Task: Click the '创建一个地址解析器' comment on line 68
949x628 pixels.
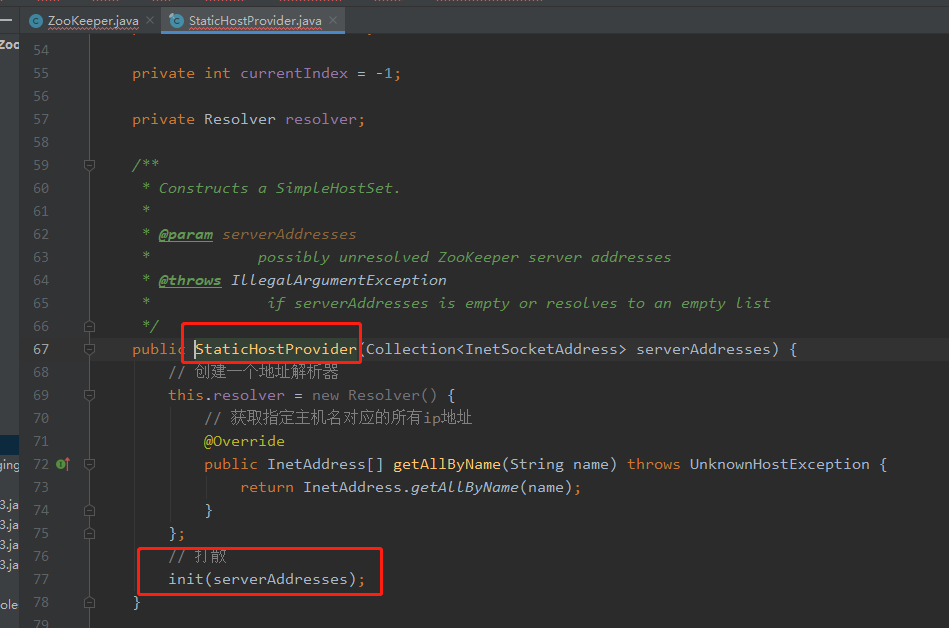Action: [x=266, y=372]
